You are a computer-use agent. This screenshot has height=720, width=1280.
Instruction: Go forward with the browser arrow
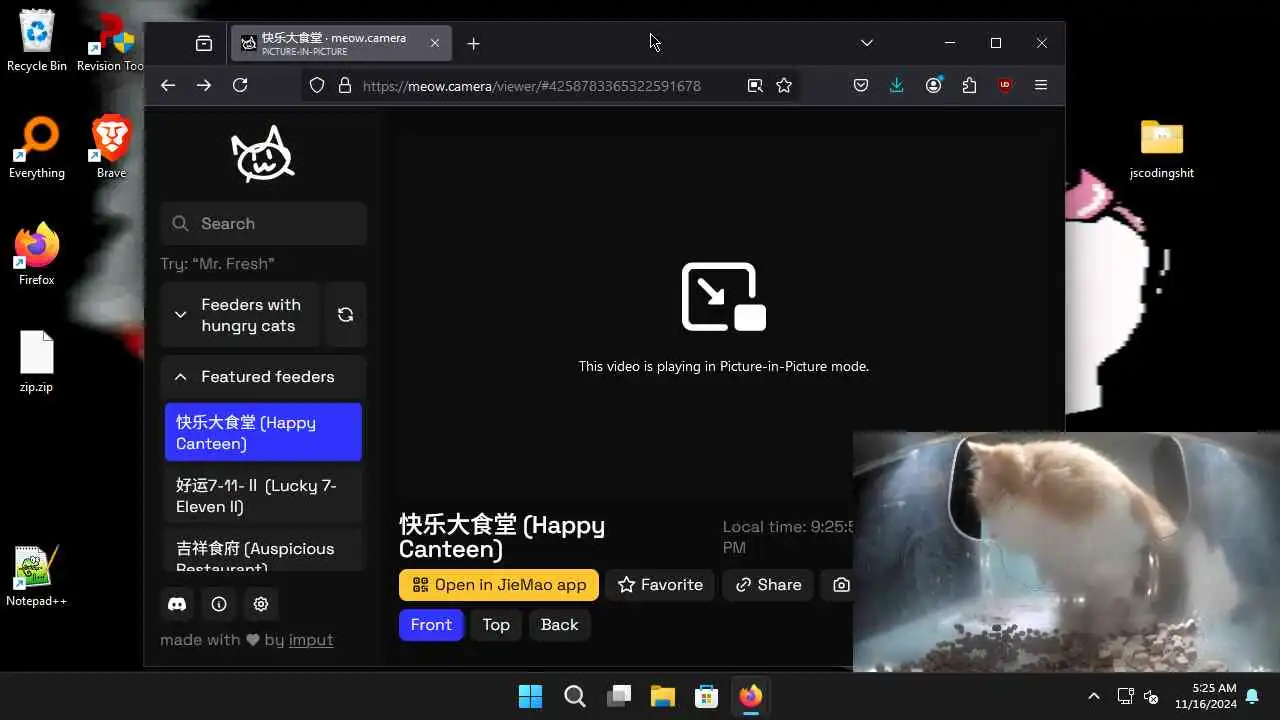click(x=204, y=86)
